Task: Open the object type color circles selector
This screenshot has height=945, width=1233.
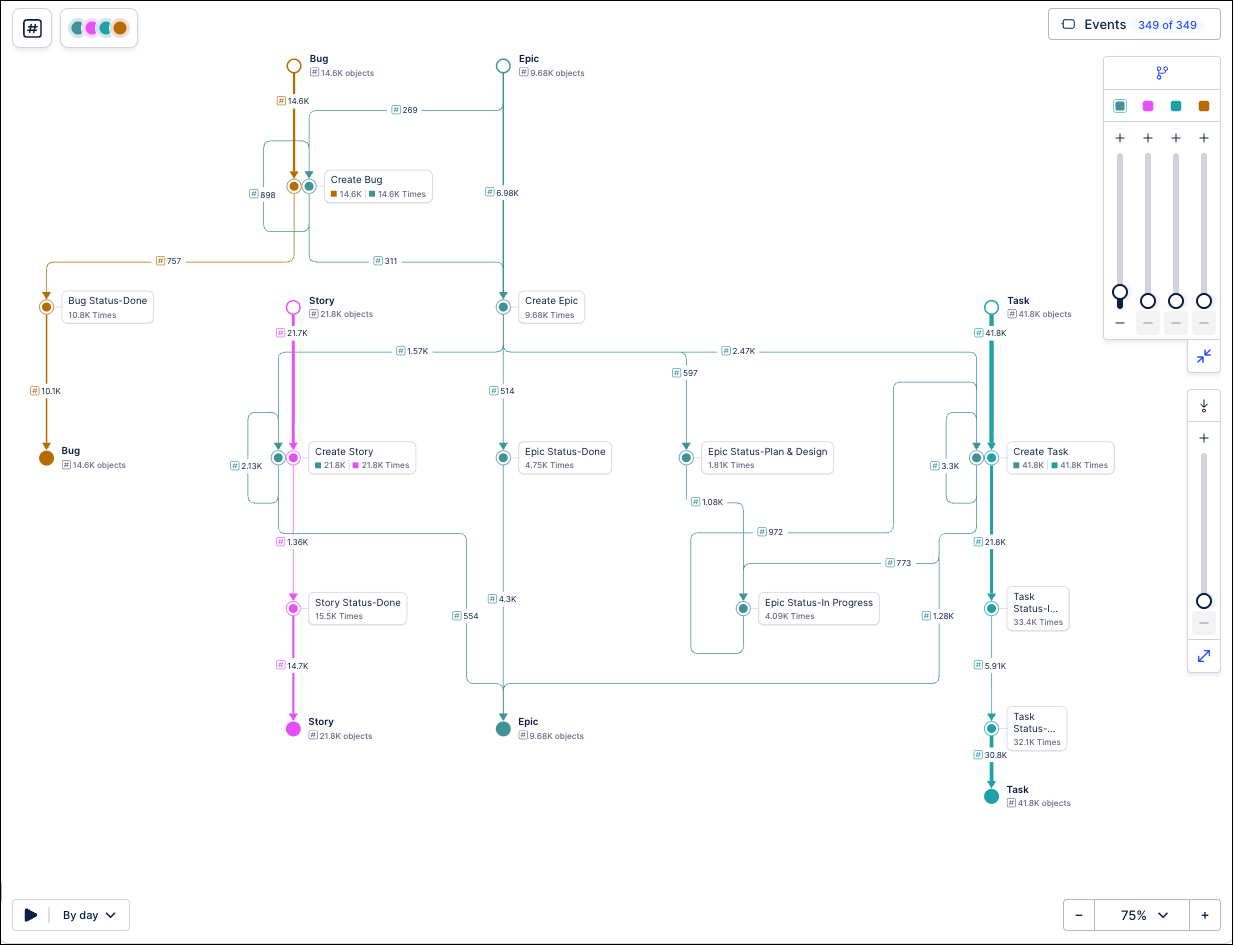Action: pyautogui.click(x=99, y=28)
